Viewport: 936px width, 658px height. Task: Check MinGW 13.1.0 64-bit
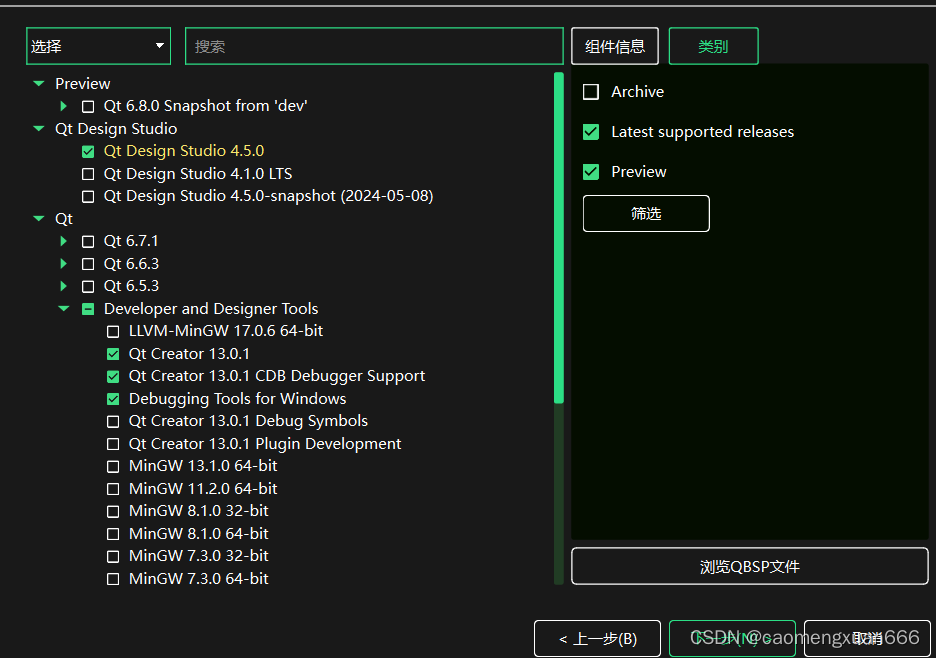pyautogui.click(x=113, y=466)
